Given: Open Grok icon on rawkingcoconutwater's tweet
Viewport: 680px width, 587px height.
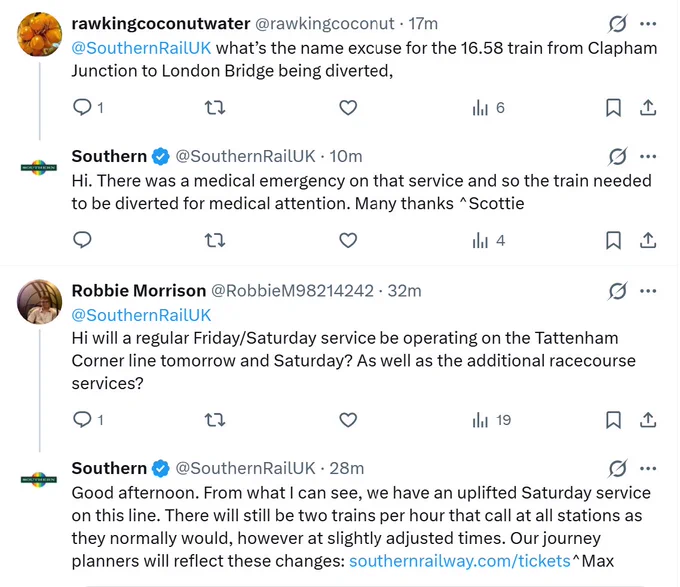Looking at the screenshot, I should [x=617, y=23].
